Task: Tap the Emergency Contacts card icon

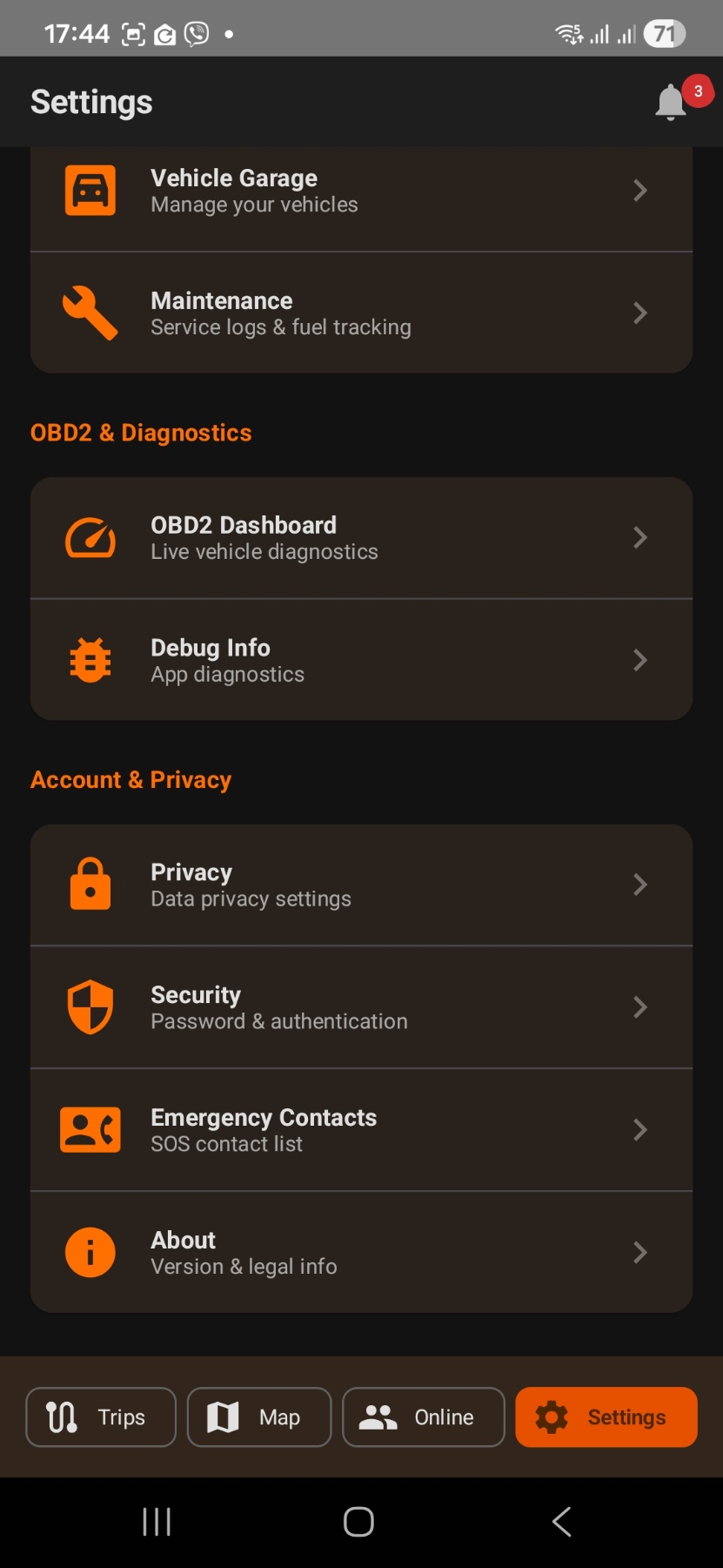Action: (x=90, y=1130)
